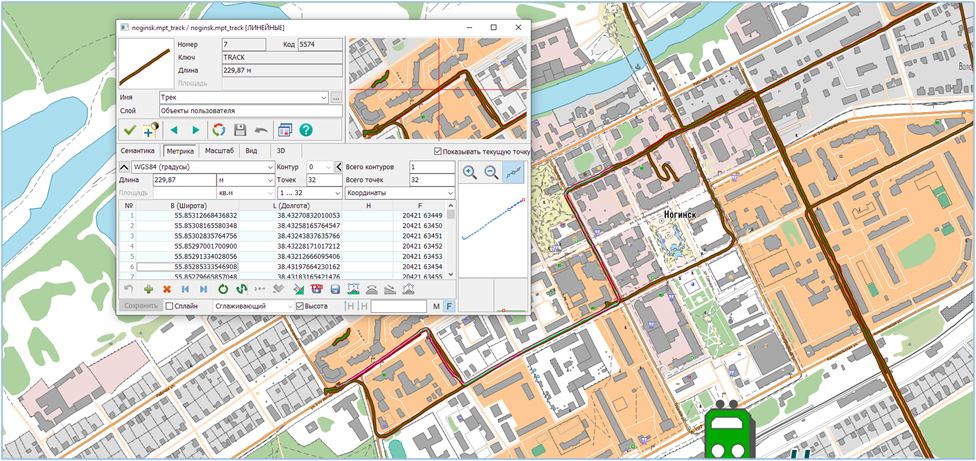Click the ellipsis button beside Имя field
This screenshot has width=976, height=461.
336,98
